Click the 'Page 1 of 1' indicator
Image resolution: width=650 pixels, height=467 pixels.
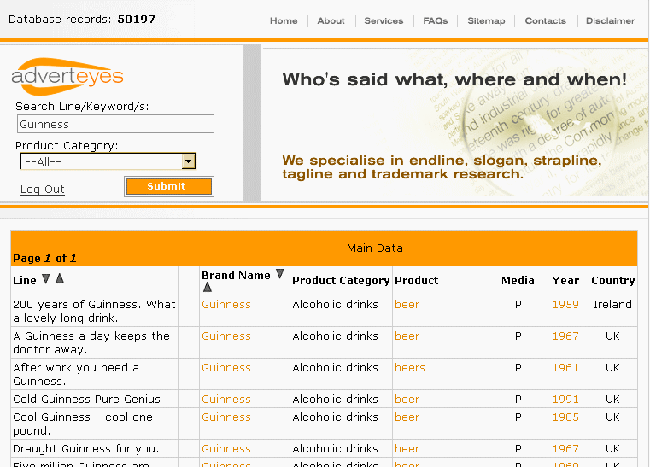pos(45,258)
